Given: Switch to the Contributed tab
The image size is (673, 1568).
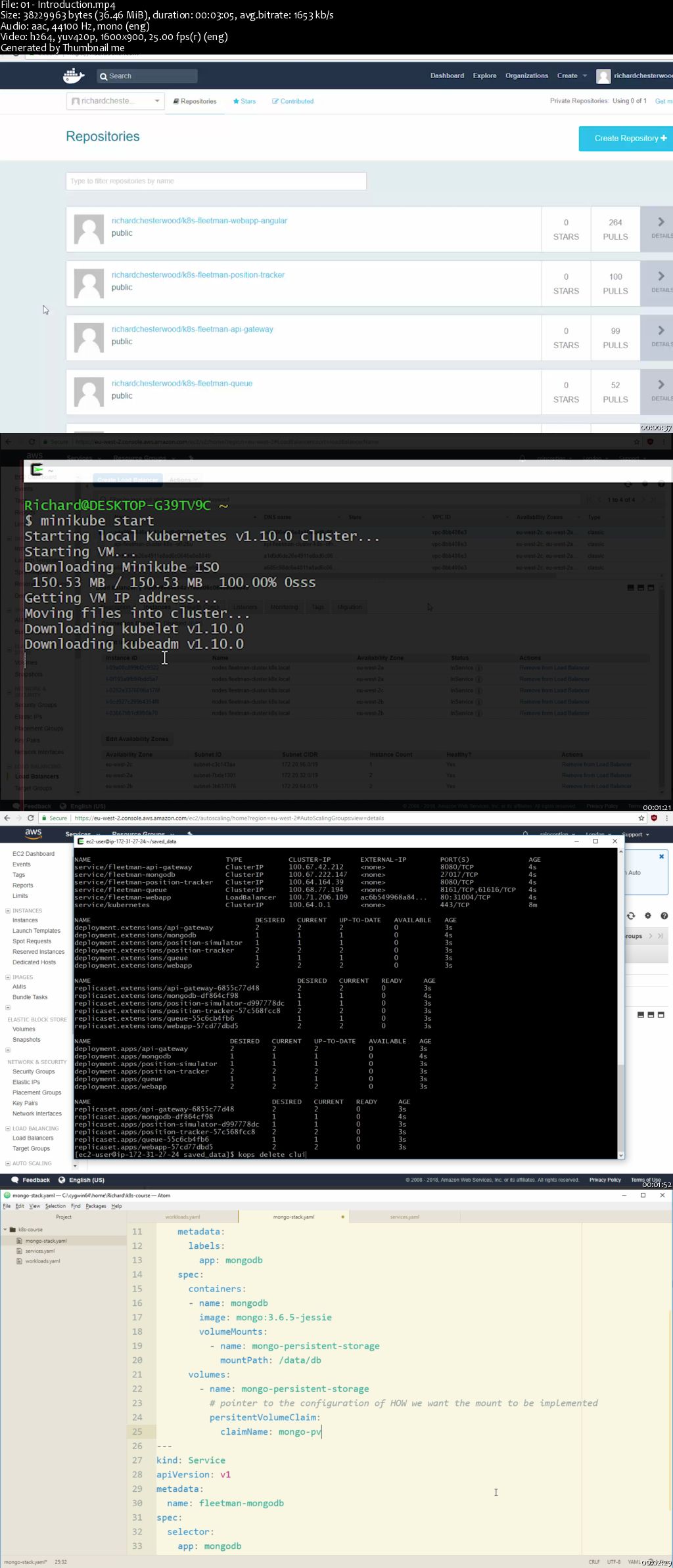Looking at the screenshot, I should tap(292, 101).
